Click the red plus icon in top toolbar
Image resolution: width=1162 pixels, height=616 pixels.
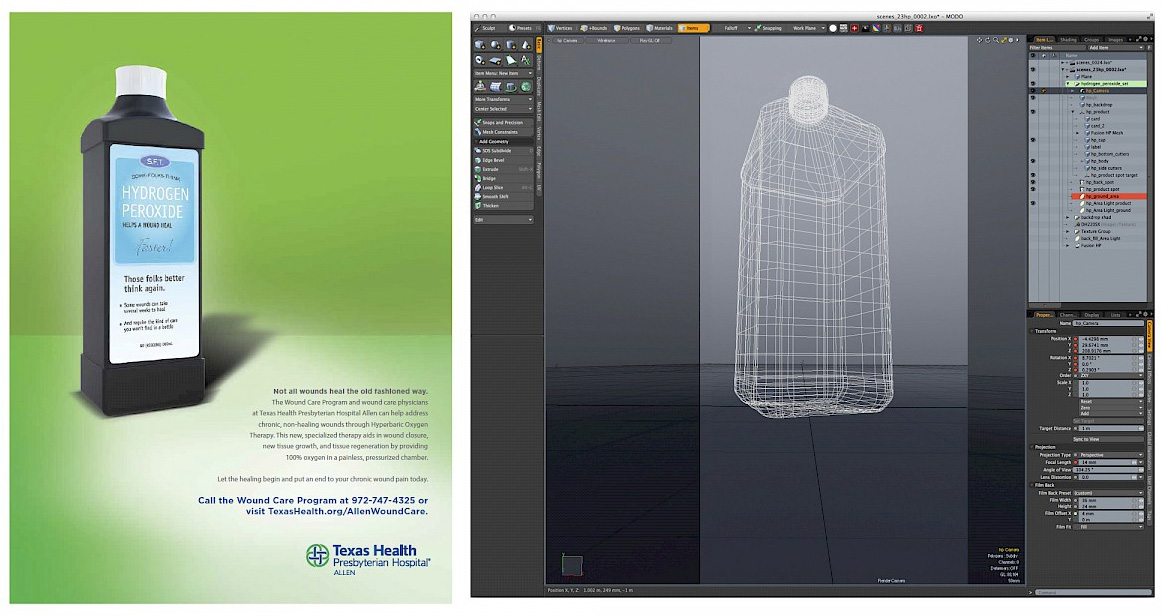854,28
